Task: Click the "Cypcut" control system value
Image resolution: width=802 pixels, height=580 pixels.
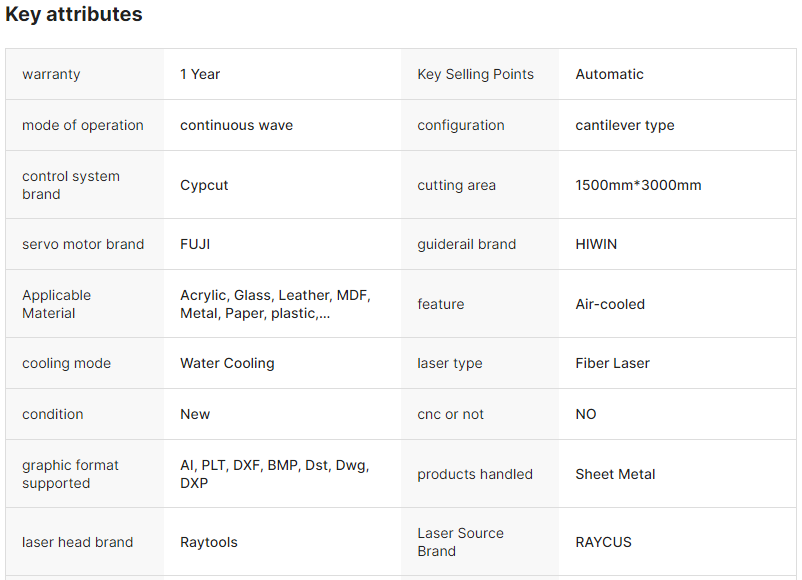Action: [204, 185]
